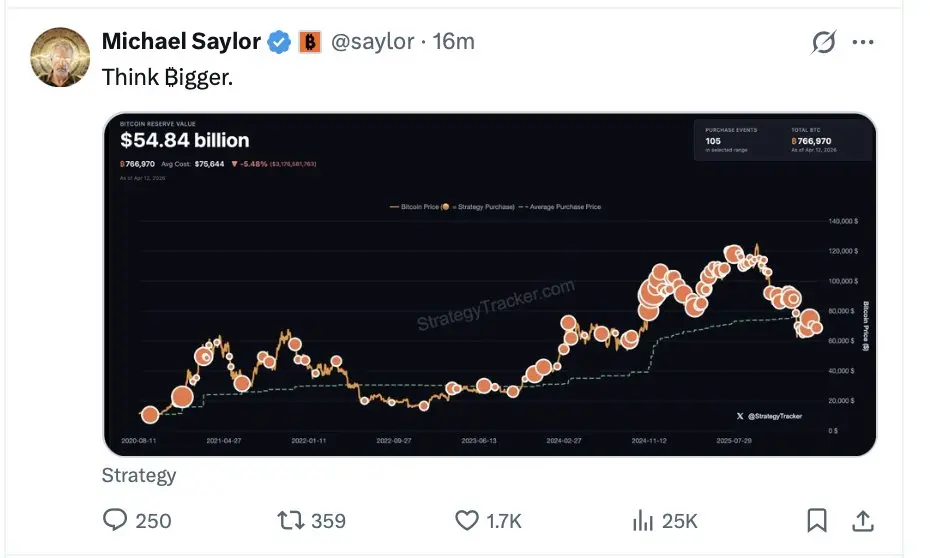Open the Strategy card label link
Viewport: 930px width, 558px height.
point(139,475)
